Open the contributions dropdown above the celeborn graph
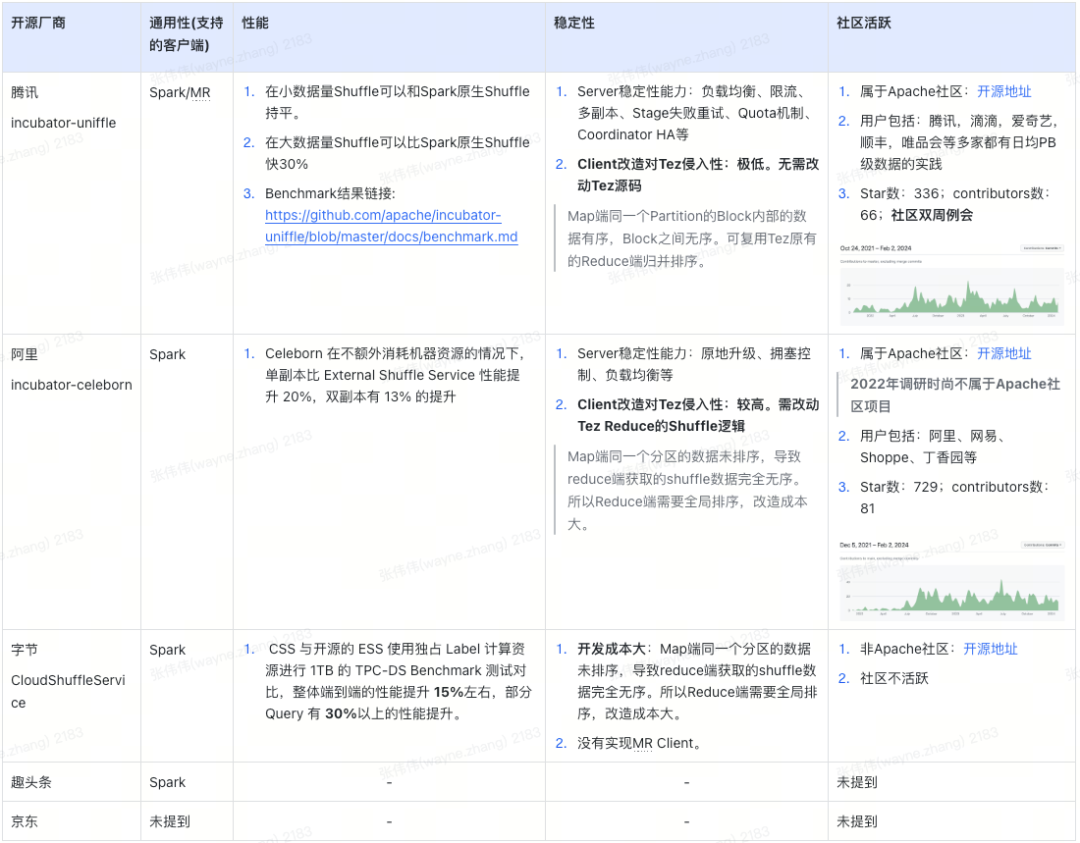This screenshot has width=1080, height=843. (x=1043, y=545)
